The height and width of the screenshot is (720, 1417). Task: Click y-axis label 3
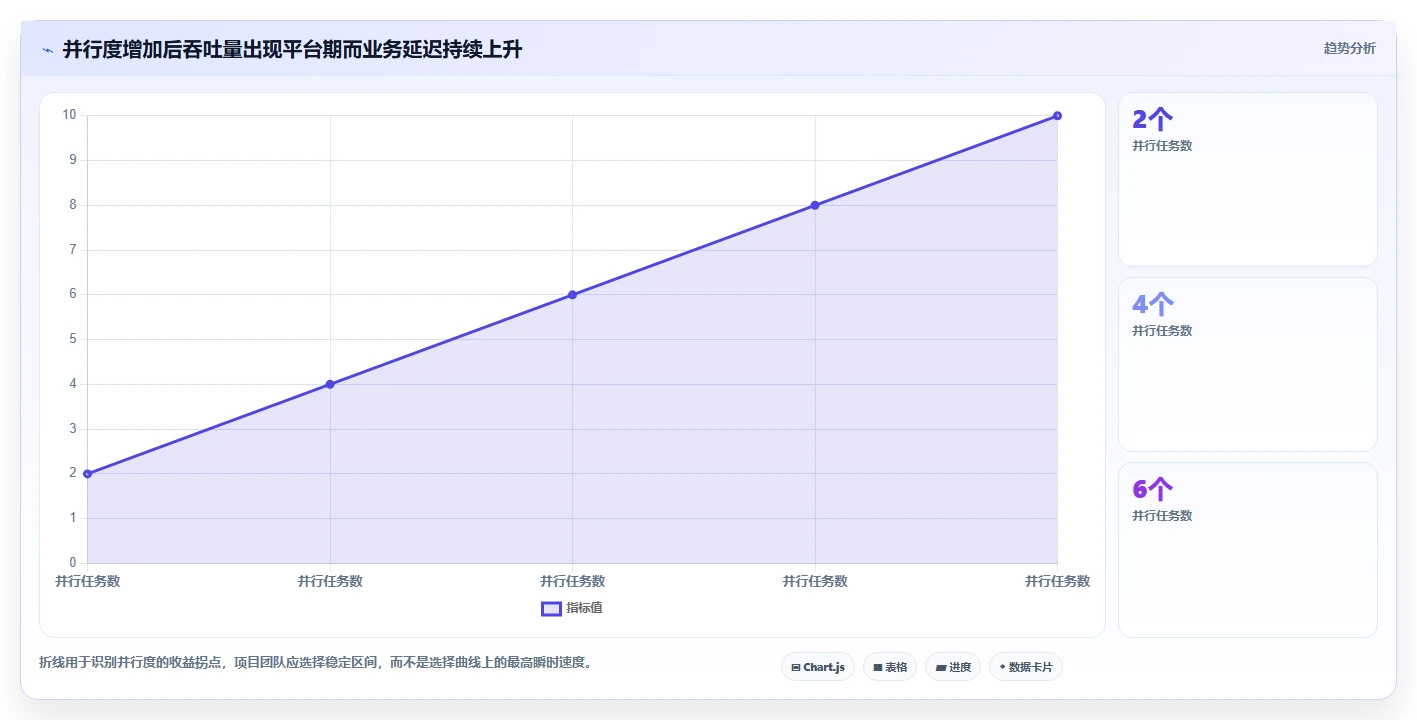(72, 429)
